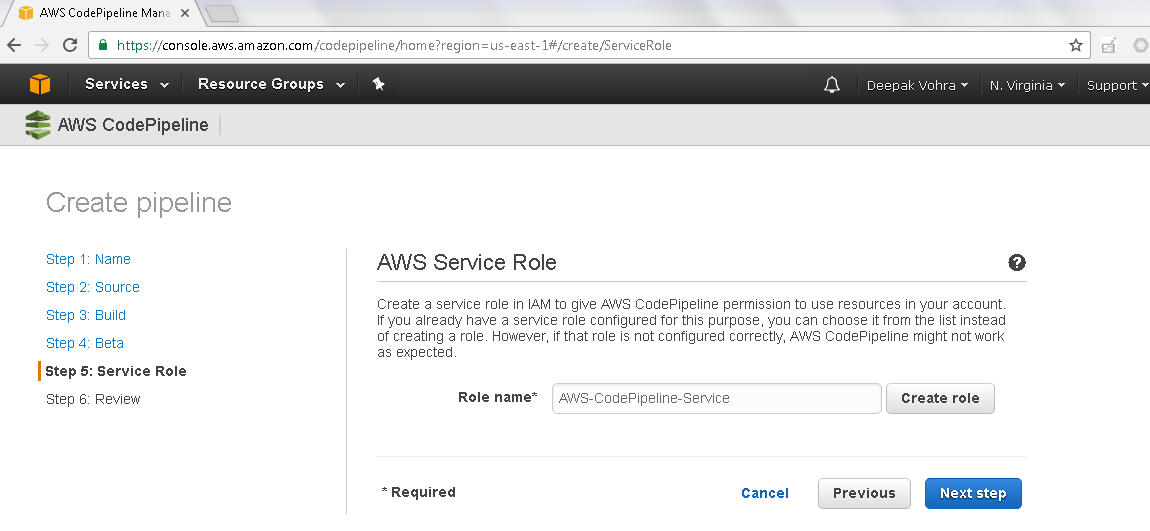Viewport: 1150px width, 531px height.
Task: Open the Support dropdown menu
Action: pyautogui.click(x=1117, y=85)
